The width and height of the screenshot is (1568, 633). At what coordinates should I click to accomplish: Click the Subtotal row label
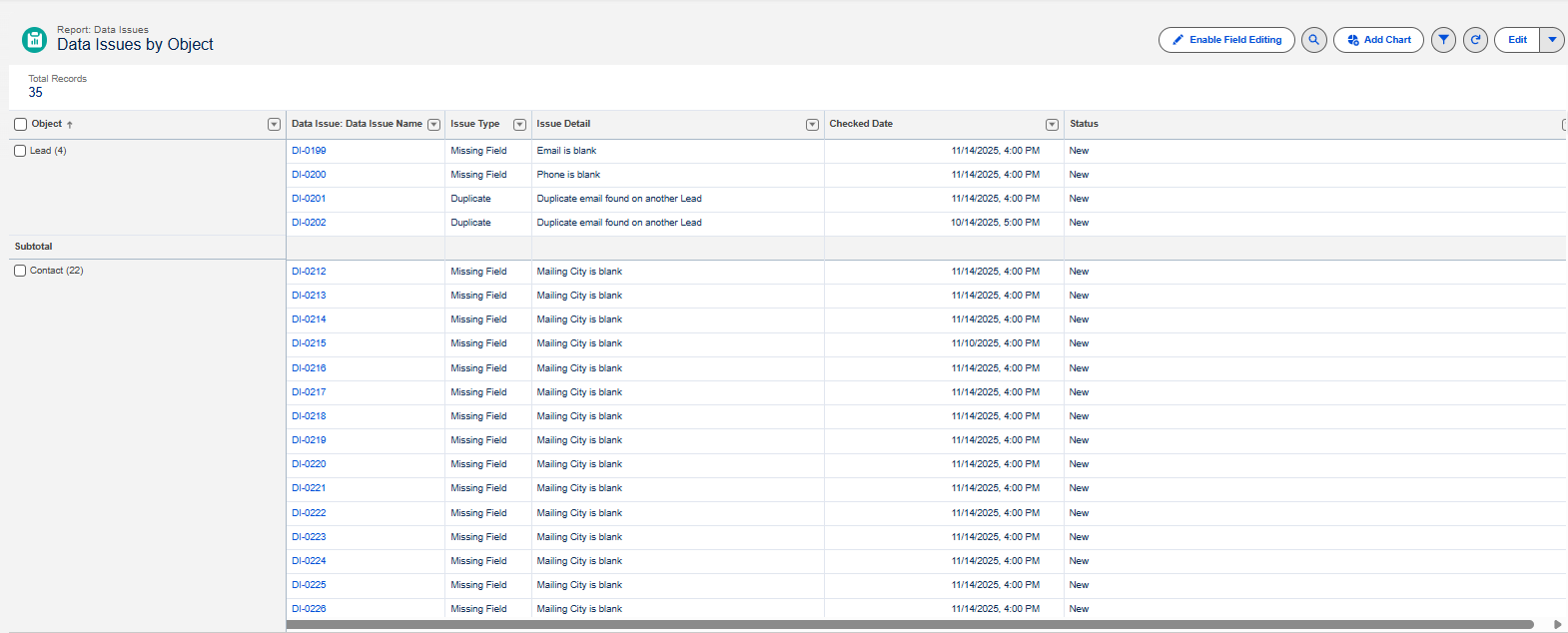pyautogui.click(x=33, y=247)
